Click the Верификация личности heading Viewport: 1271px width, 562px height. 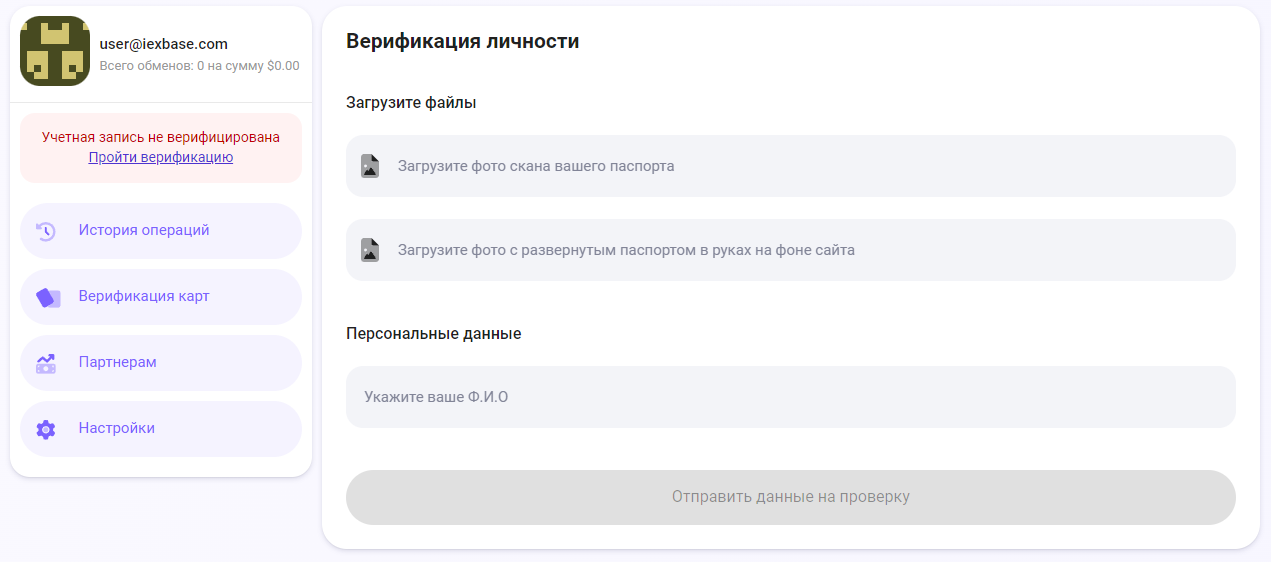pyautogui.click(x=462, y=41)
